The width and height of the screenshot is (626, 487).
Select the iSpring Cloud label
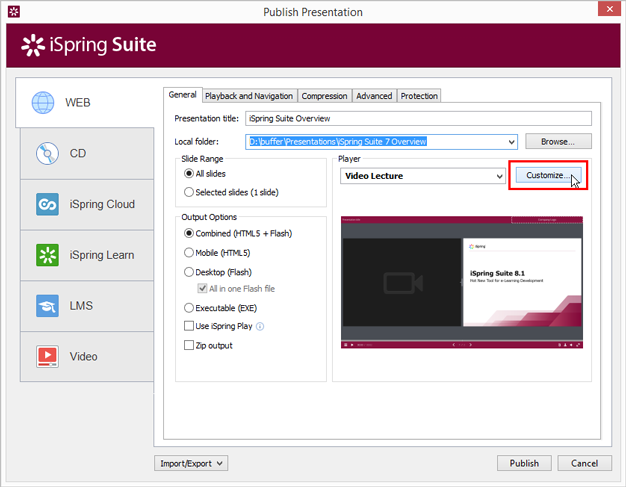(x=102, y=204)
